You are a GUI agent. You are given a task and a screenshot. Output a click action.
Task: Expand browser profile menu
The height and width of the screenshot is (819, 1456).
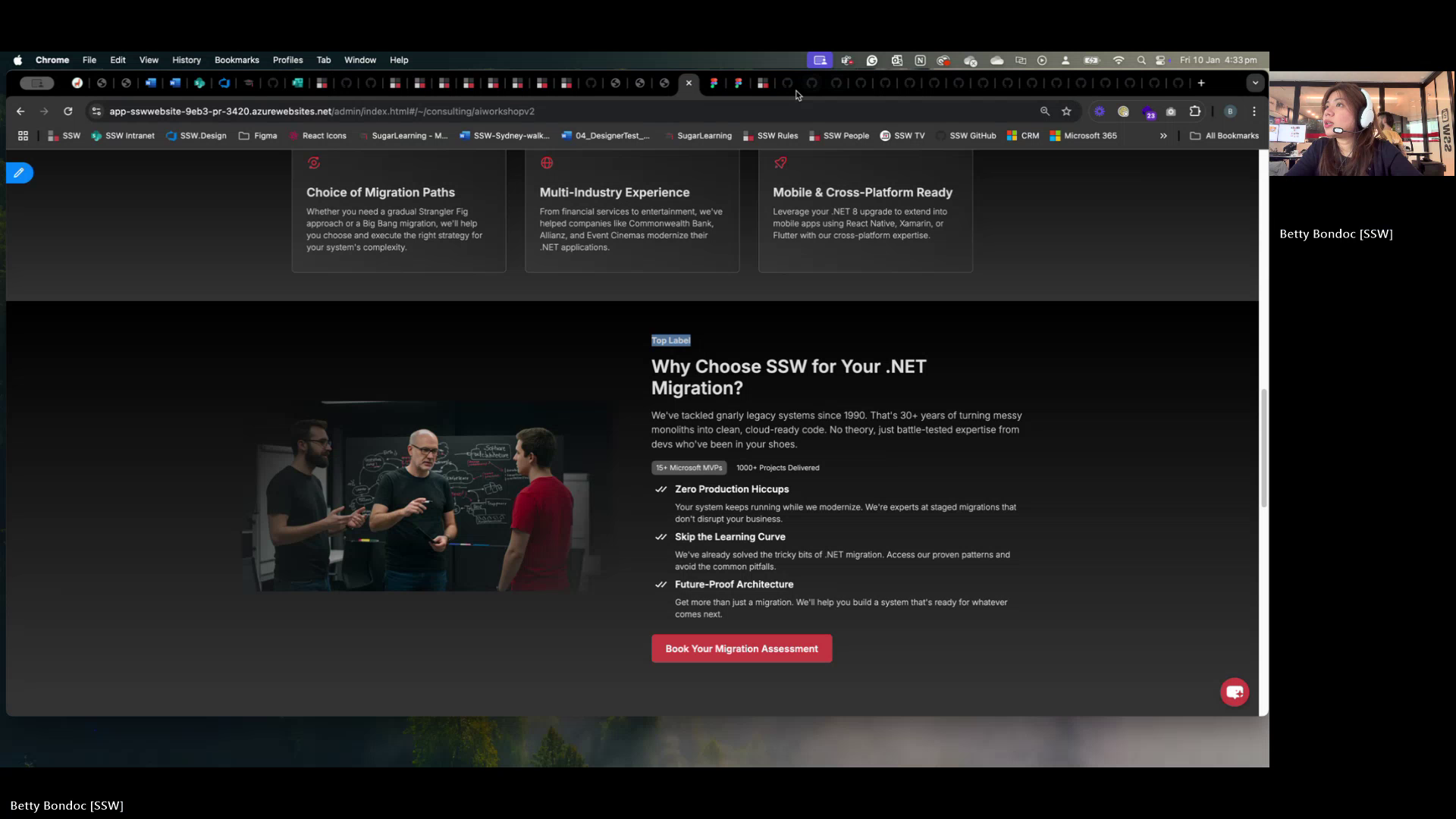(1228, 111)
